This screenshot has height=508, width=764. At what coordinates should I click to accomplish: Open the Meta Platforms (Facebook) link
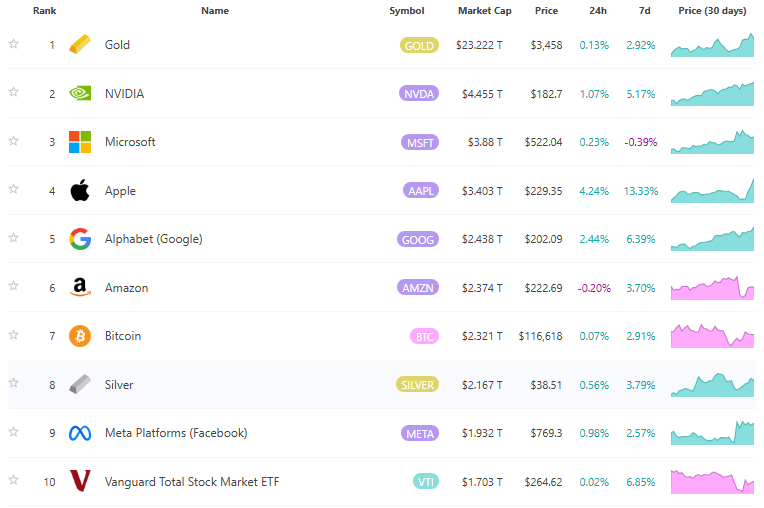(x=176, y=433)
